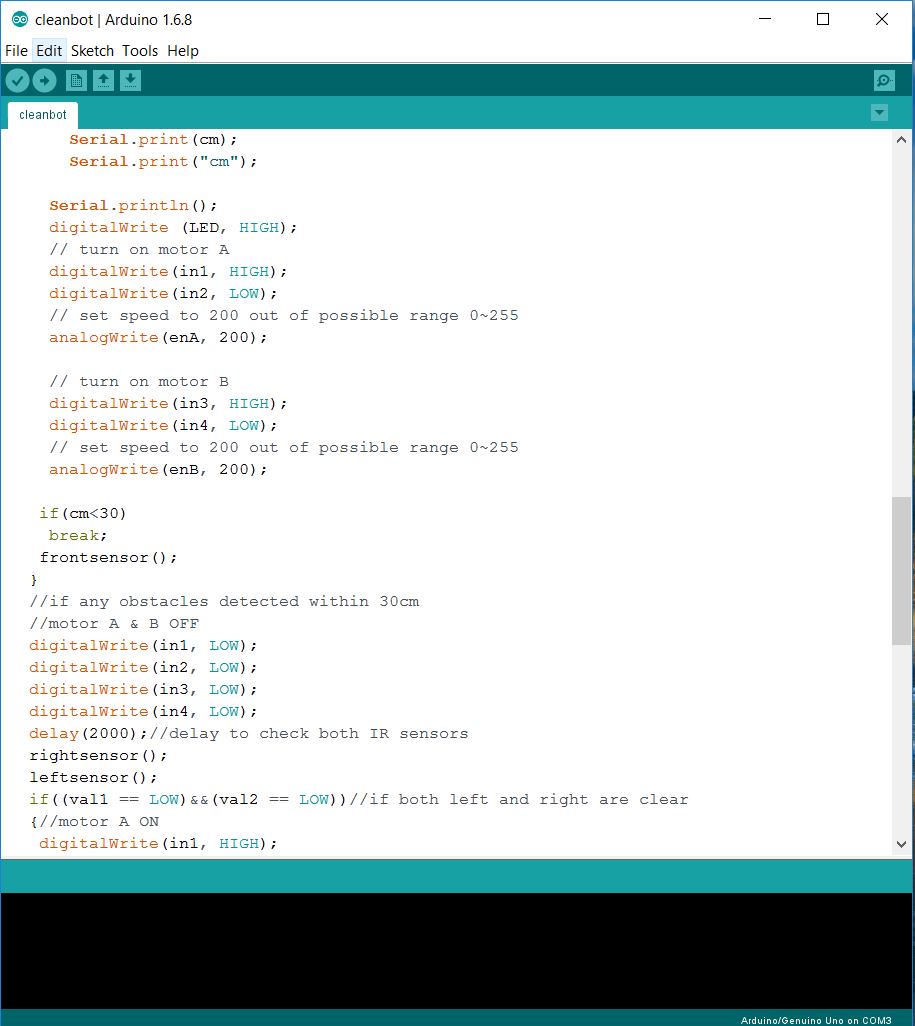Open a sketch with up-arrow icon
This screenshot has width=915, height=1026.
pyautogui.click(x=103, y=80)
